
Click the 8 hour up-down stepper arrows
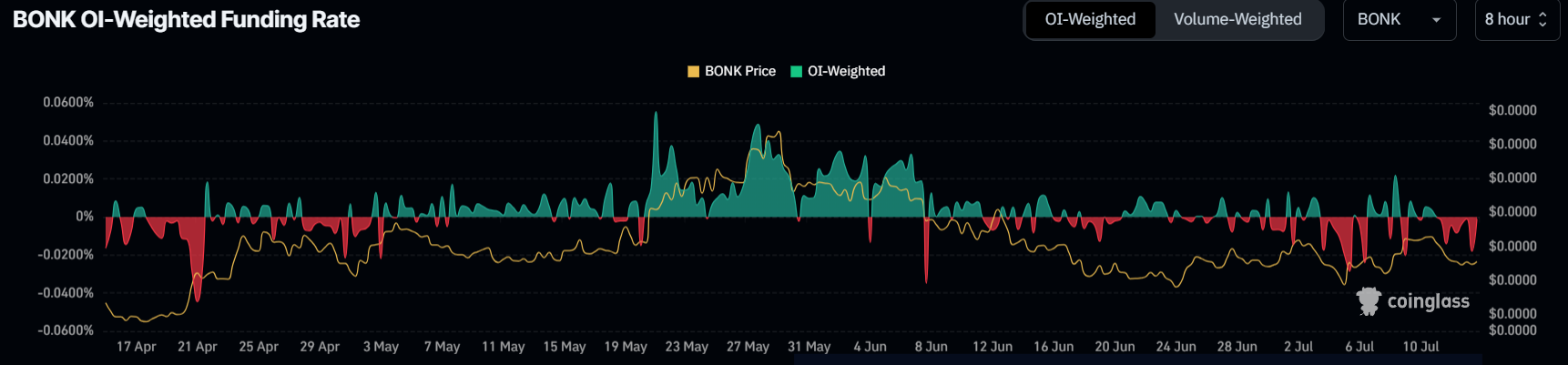tap(1543, 19)
